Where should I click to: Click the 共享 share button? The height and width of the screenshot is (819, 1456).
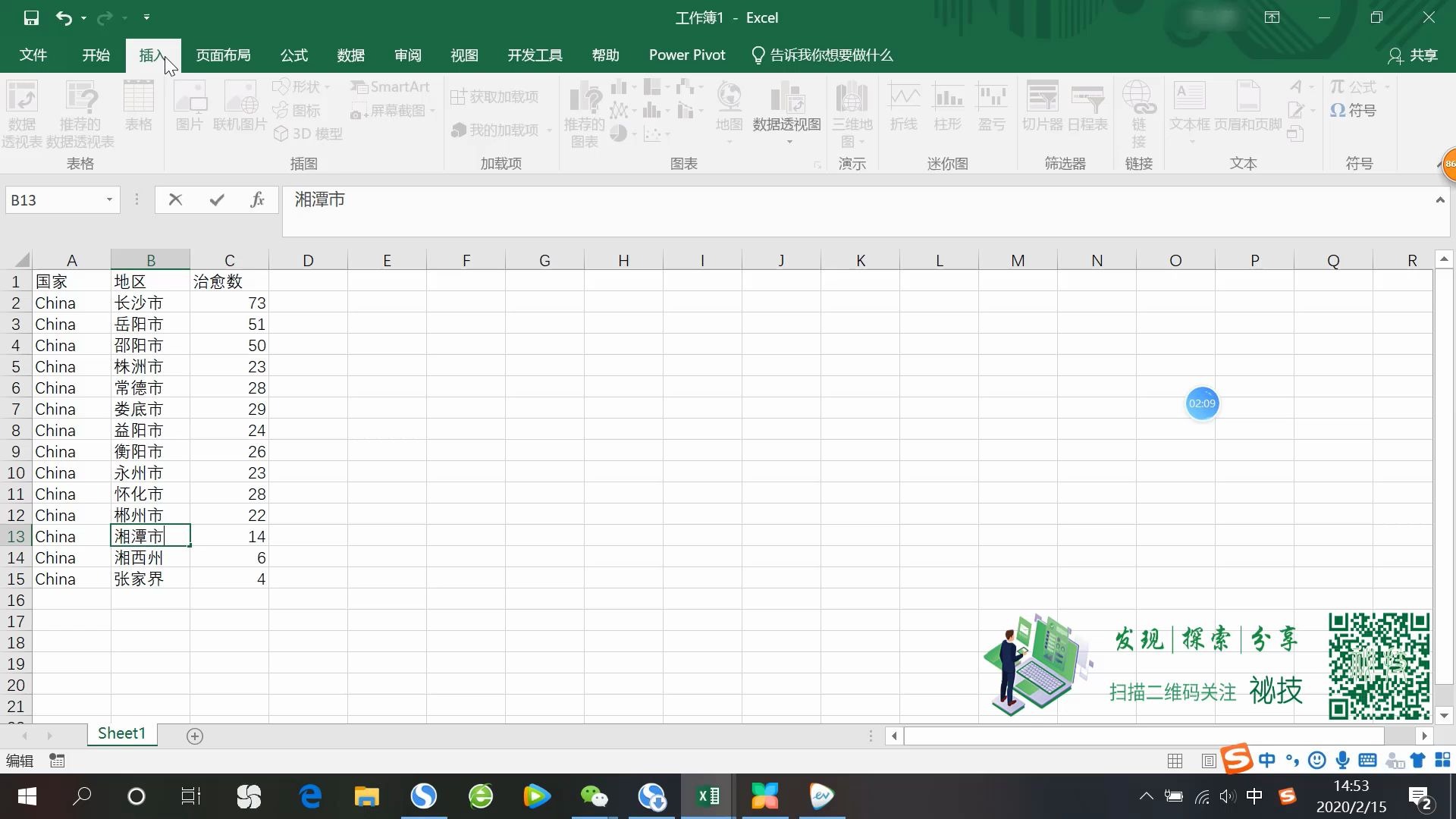pyautogui.click(x=1413, y=55)
